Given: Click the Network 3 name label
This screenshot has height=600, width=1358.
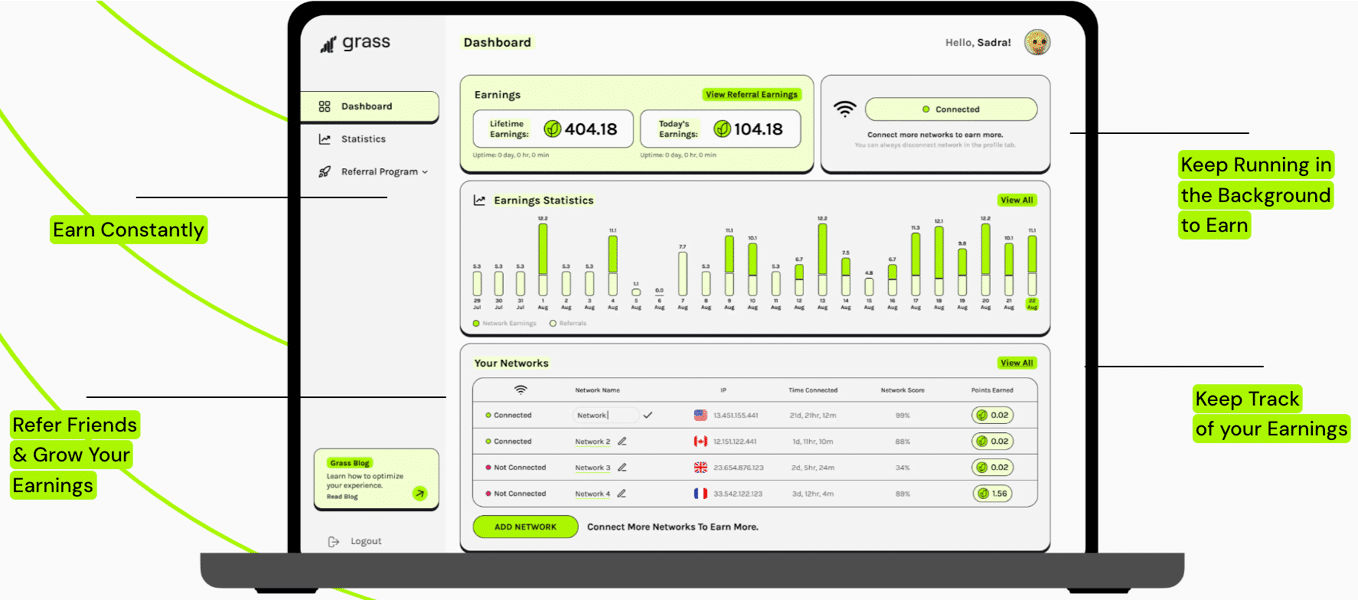Looking at the screenshot, I should click(x=592, y=467).
